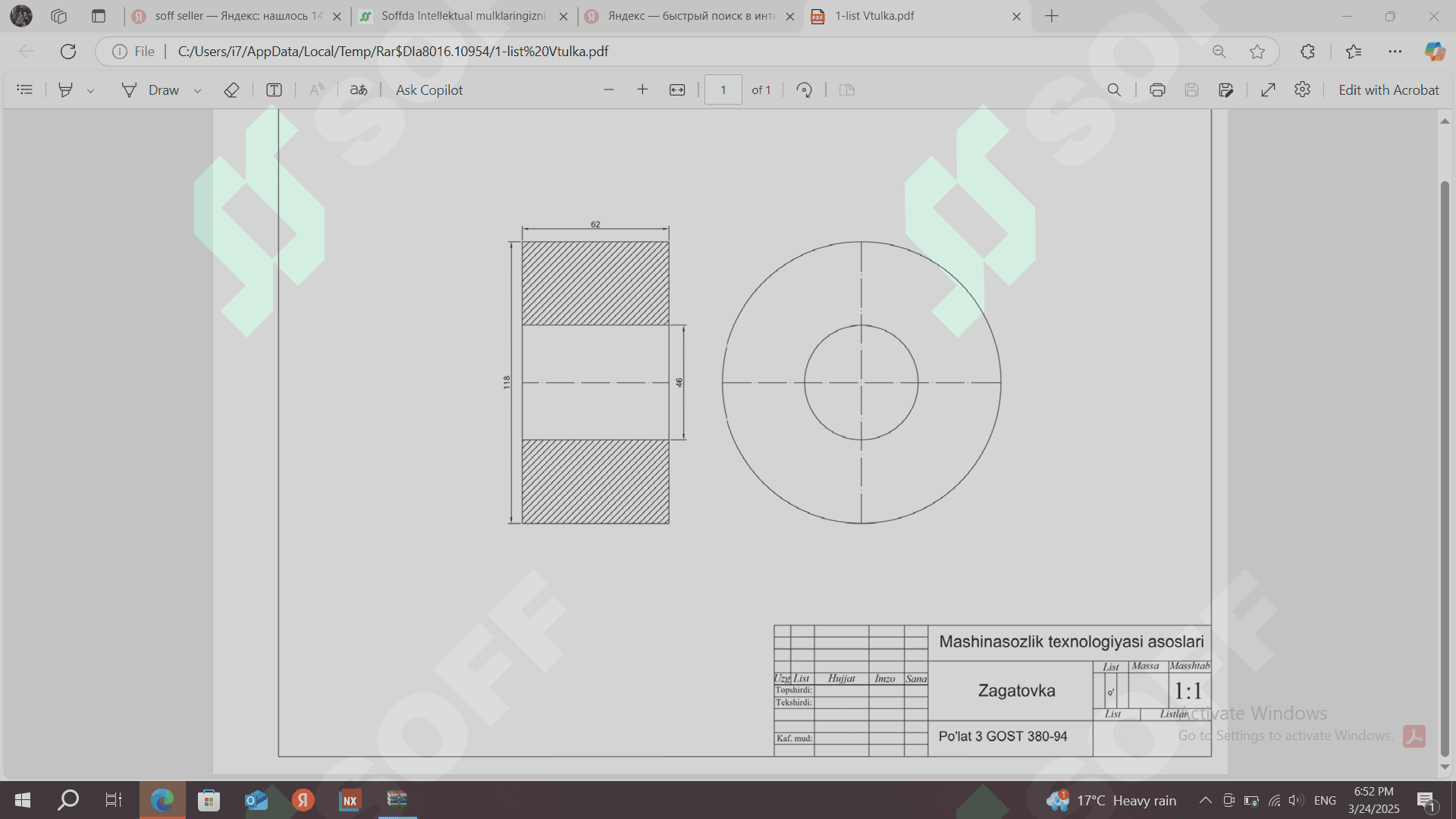
Task: Click the Fit to width icon
Action: click(677, 89)
